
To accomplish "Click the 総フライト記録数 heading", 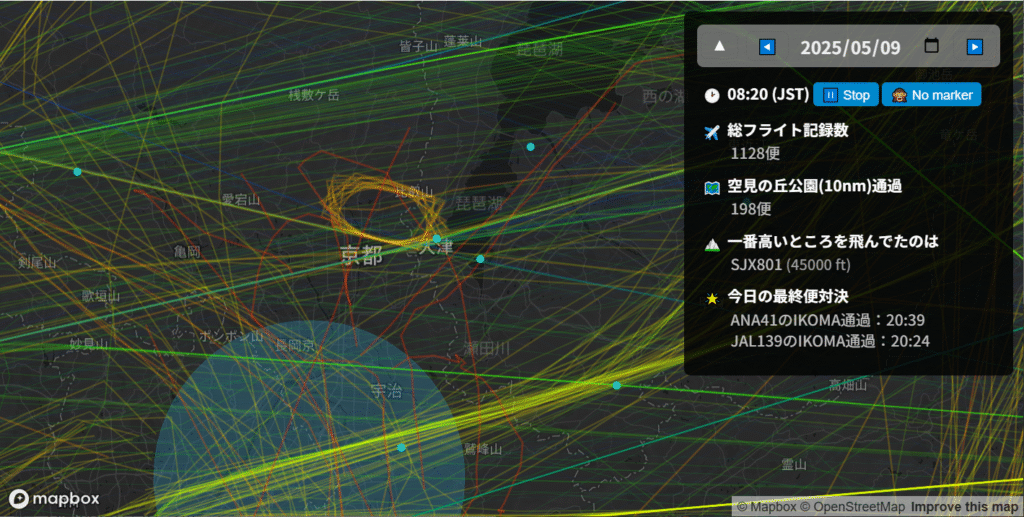I will 788,131.
